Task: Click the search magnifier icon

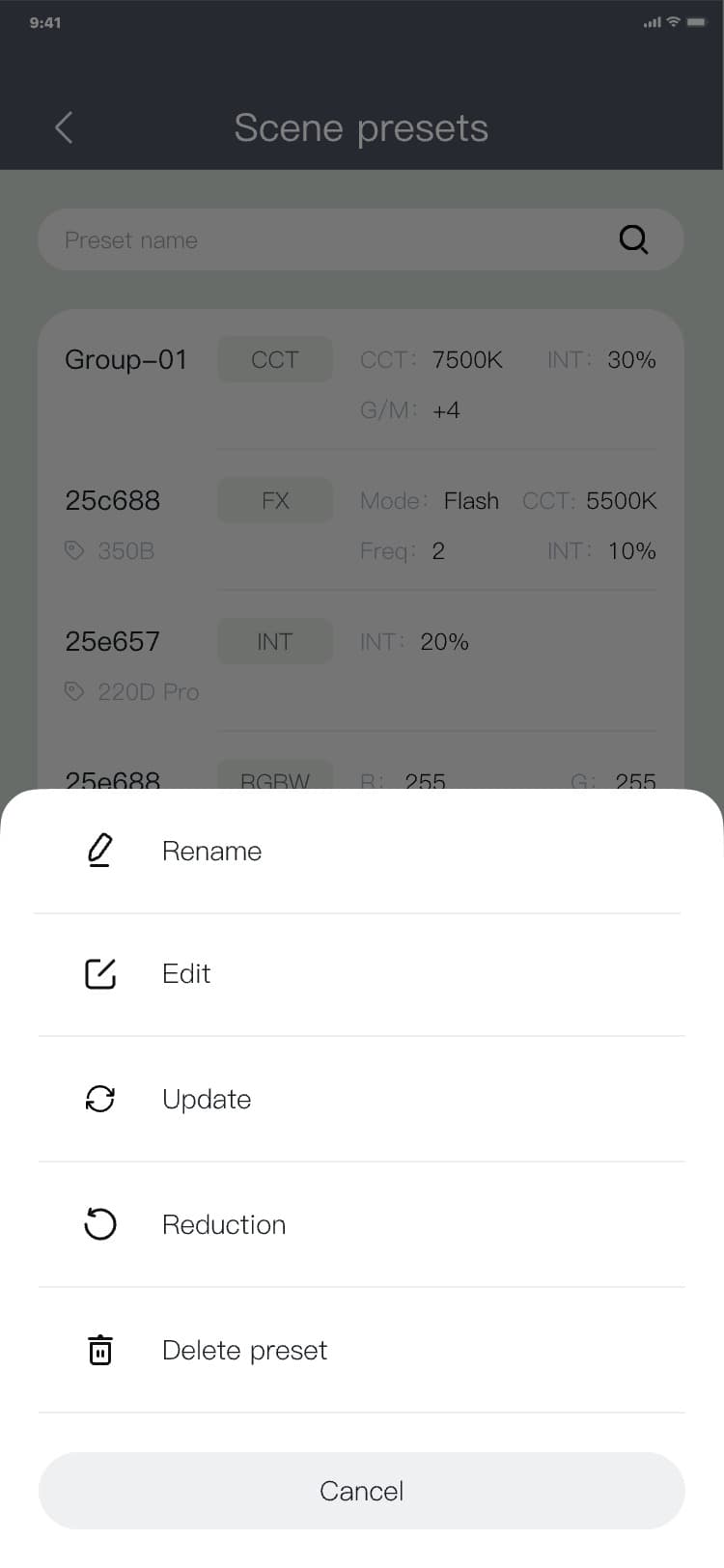Action: tap(633, 239)
